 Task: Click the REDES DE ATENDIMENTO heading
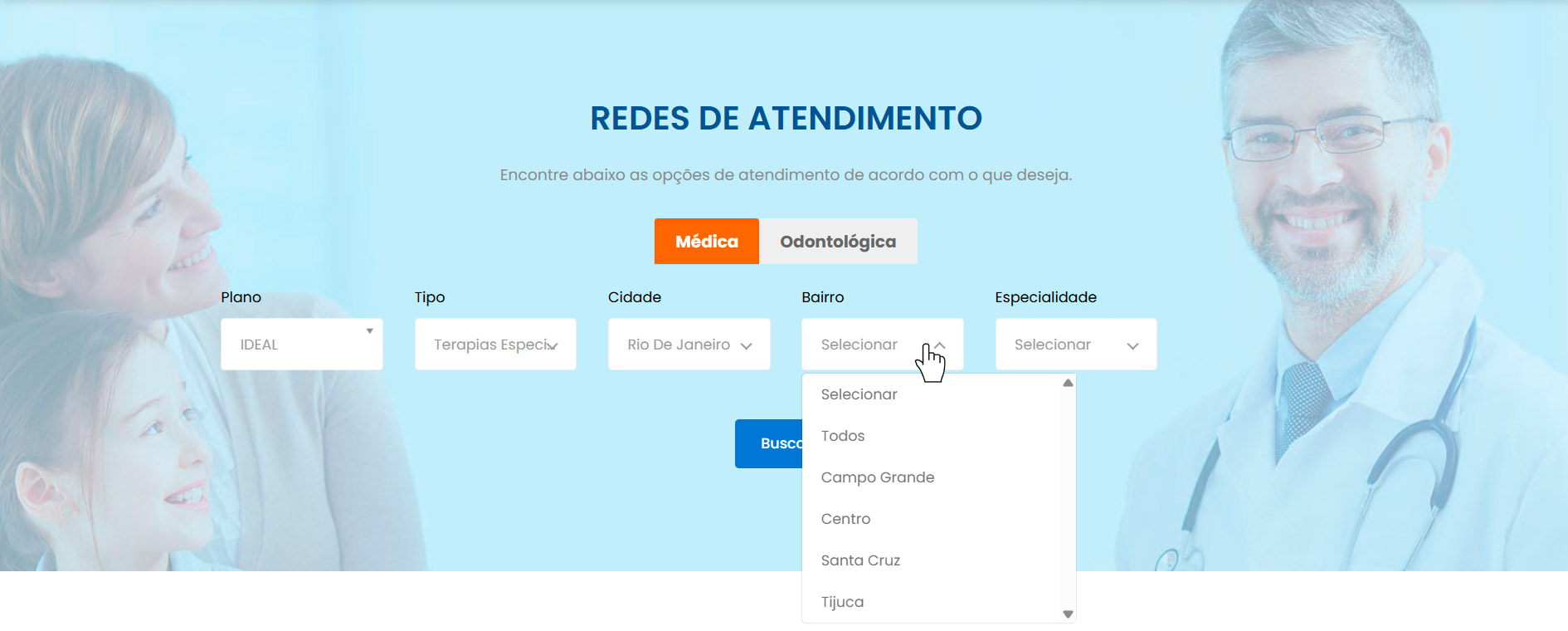tap(786, 119)
